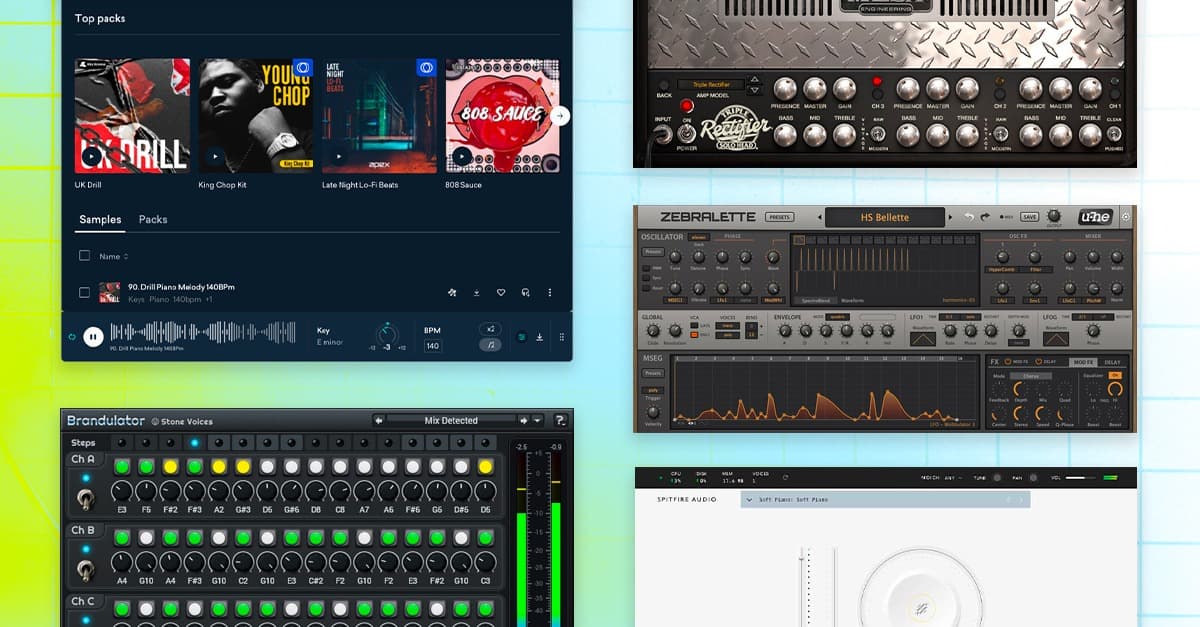Pause the Drill Piano Melody preview
Viewport: 1200px width, 627px height.
click(x=93, y=337)
